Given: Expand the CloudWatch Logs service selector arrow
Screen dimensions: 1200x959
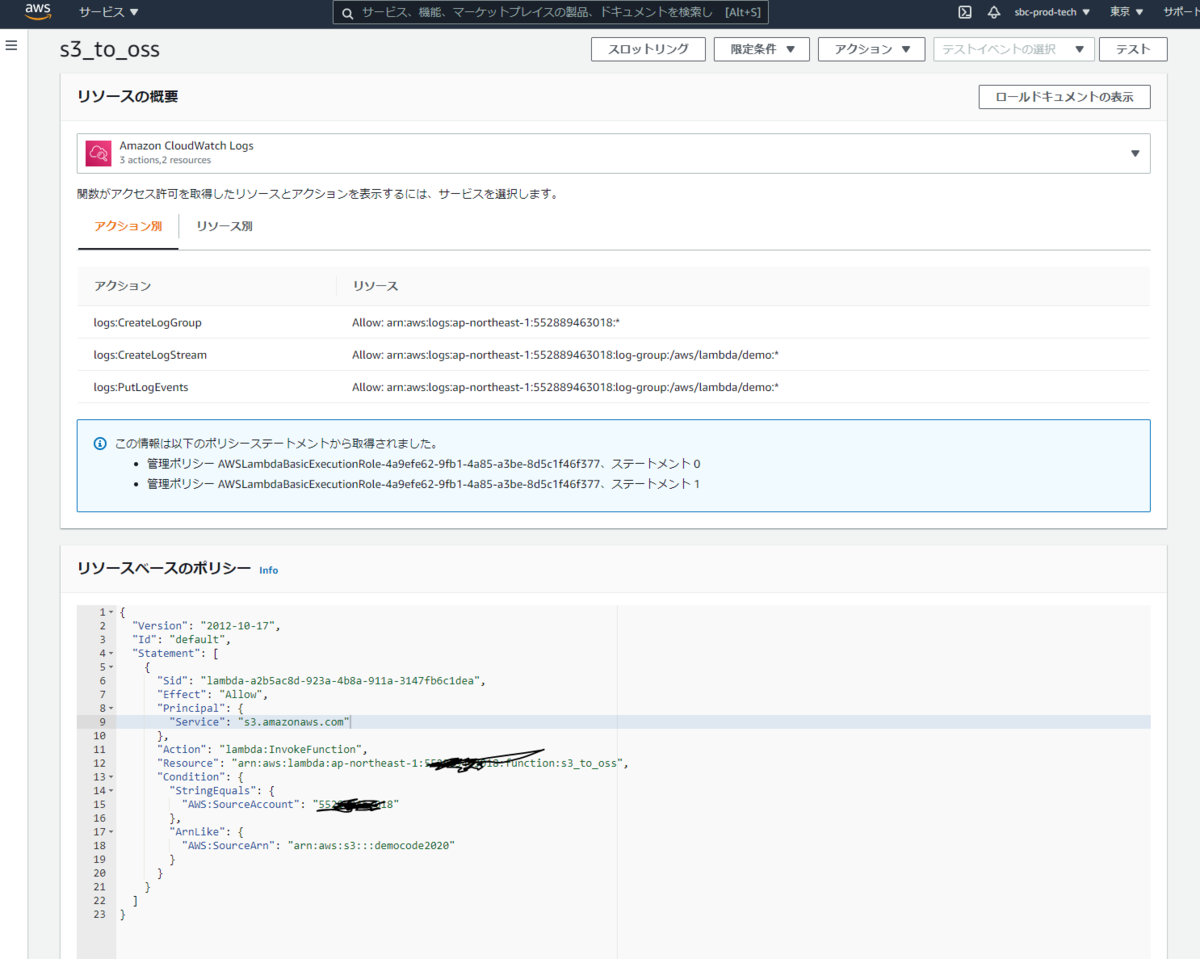Looking at the screenshot, I should pyautogui.click(x=1135, y=153).
